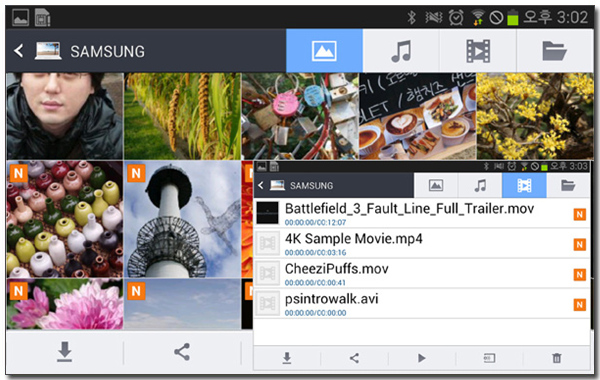Image resolution: width=600 pixels, height=380 pixels.
Task: Open the tower photo thumbnail
Action: (183, 219)
